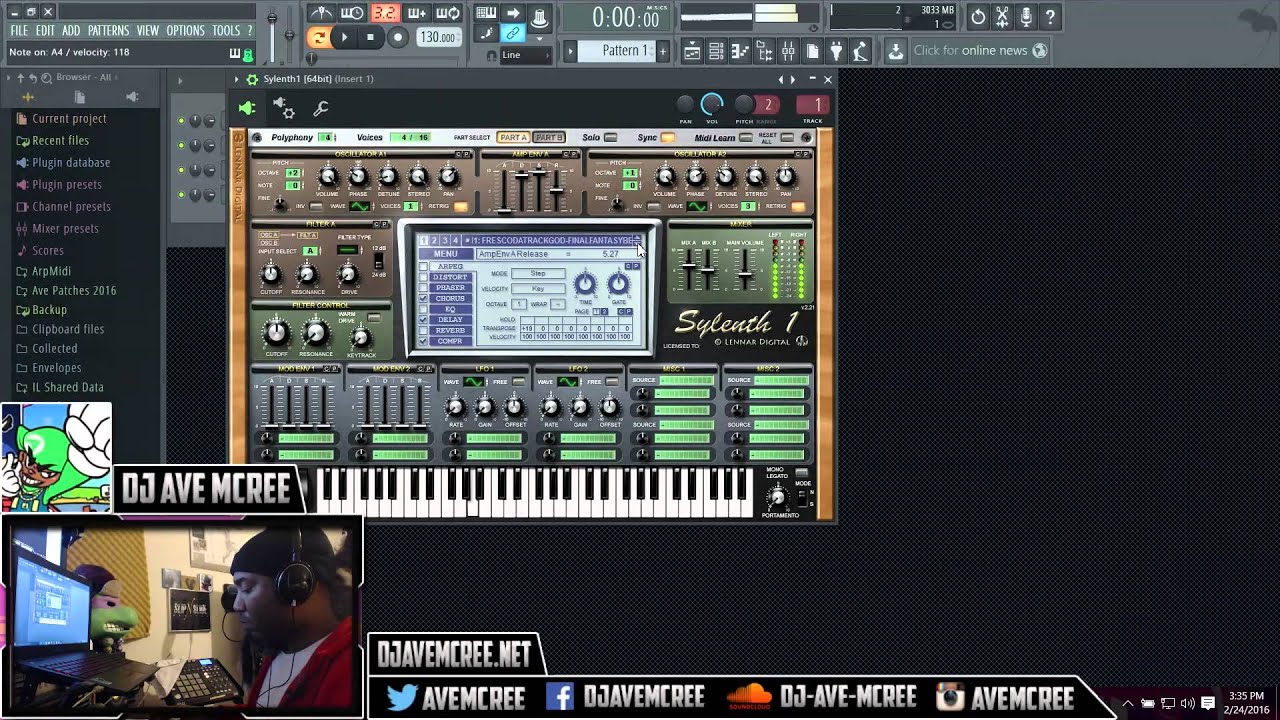Image resolution: width=1280 pixels, height=720 pixels.
Task: Toggle the Midi Learn switch
Action: click(745, 138)
